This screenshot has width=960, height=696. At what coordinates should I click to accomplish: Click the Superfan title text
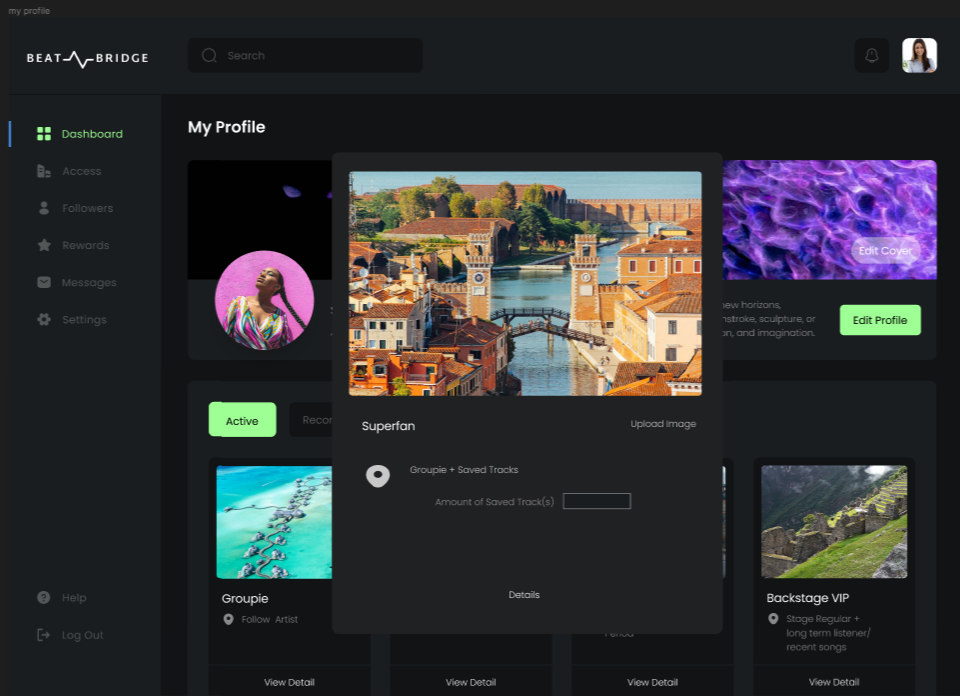coord(388,426)
